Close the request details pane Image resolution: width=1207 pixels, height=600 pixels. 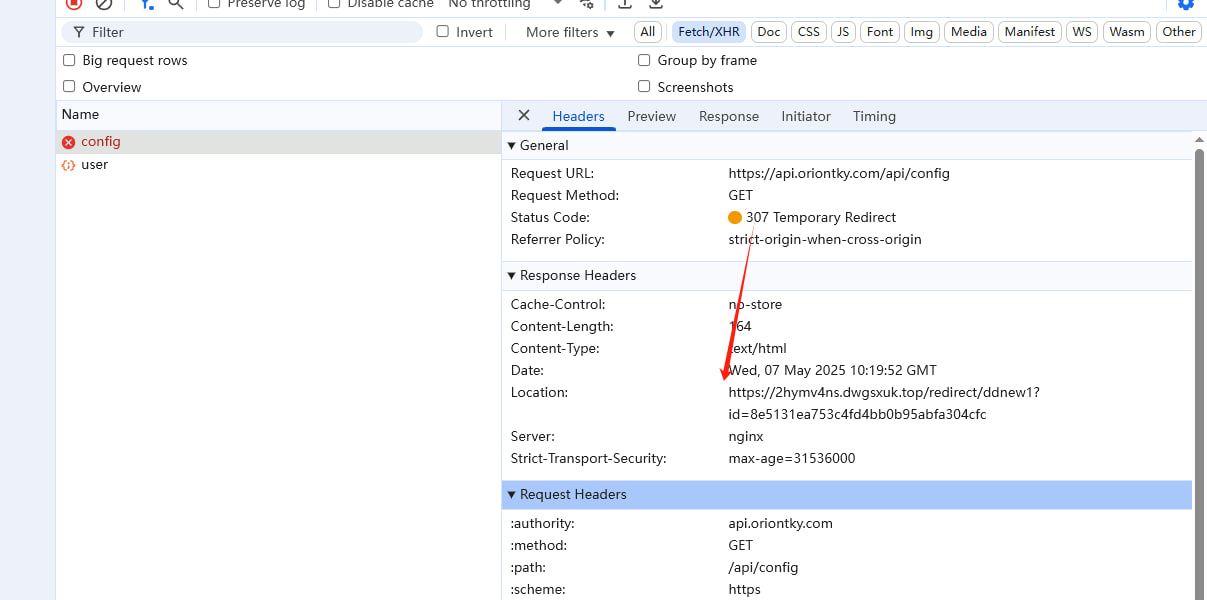524,116
